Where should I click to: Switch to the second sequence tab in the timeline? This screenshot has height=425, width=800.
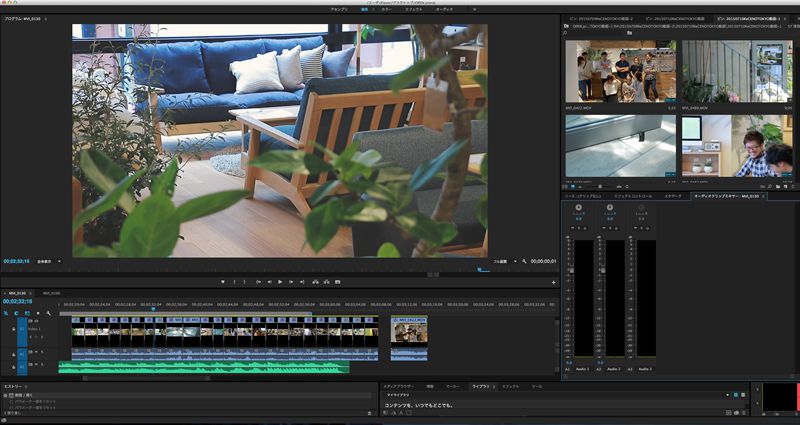51,293
